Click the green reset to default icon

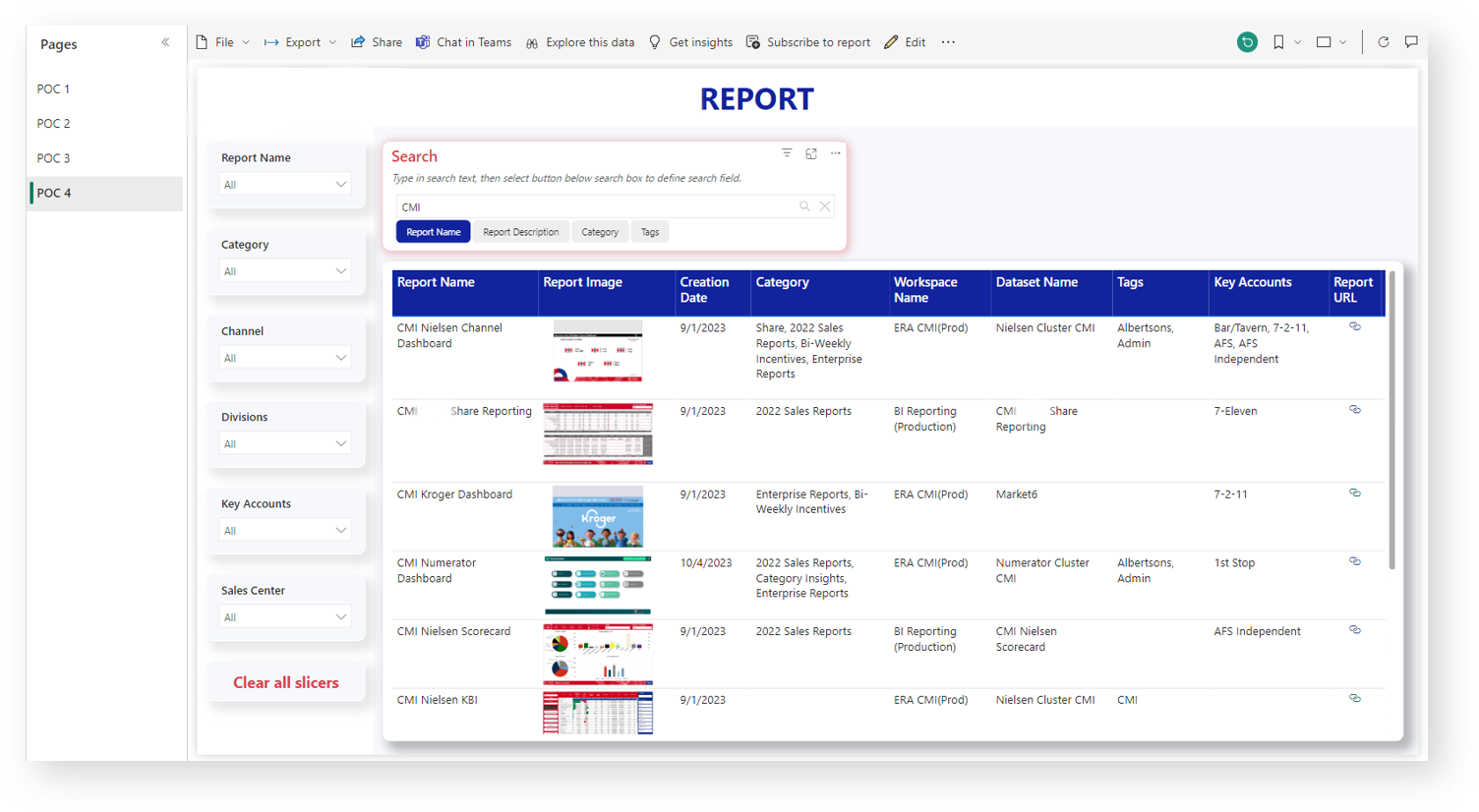coord(1247,42)
